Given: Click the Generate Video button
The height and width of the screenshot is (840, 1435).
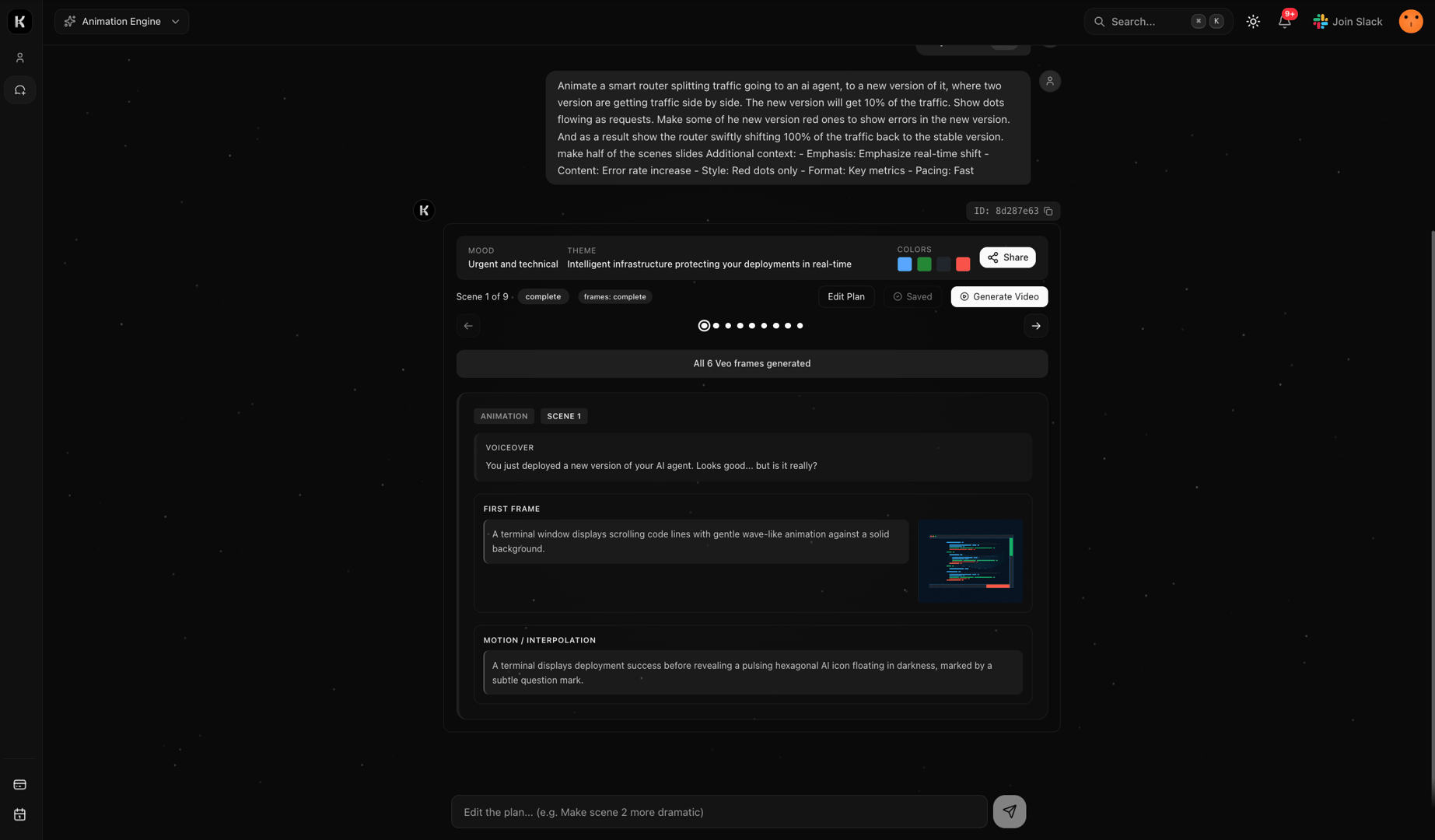Looking at the screenshot, I should click(x=999, y=296).
